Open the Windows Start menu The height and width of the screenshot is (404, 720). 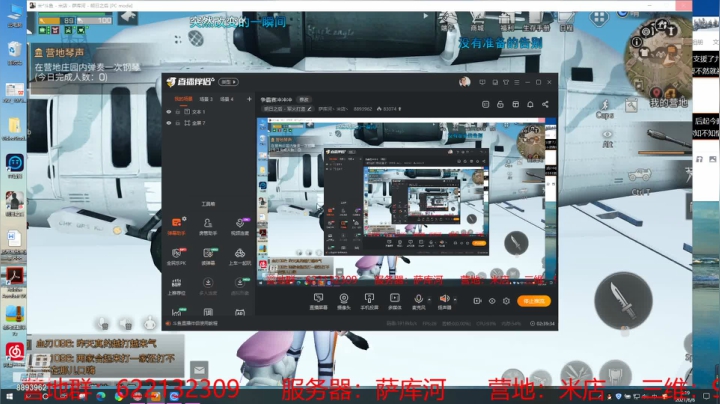[9, 396]
